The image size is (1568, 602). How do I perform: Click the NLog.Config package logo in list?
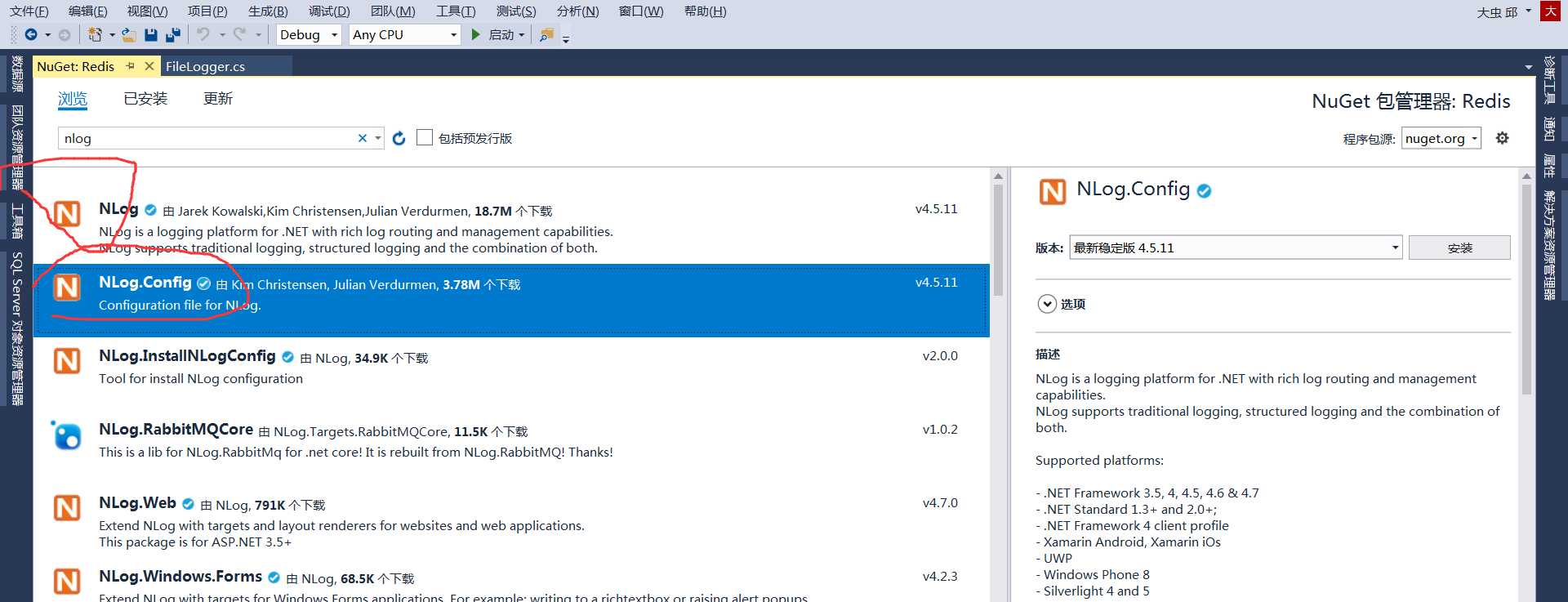(67, 288)
